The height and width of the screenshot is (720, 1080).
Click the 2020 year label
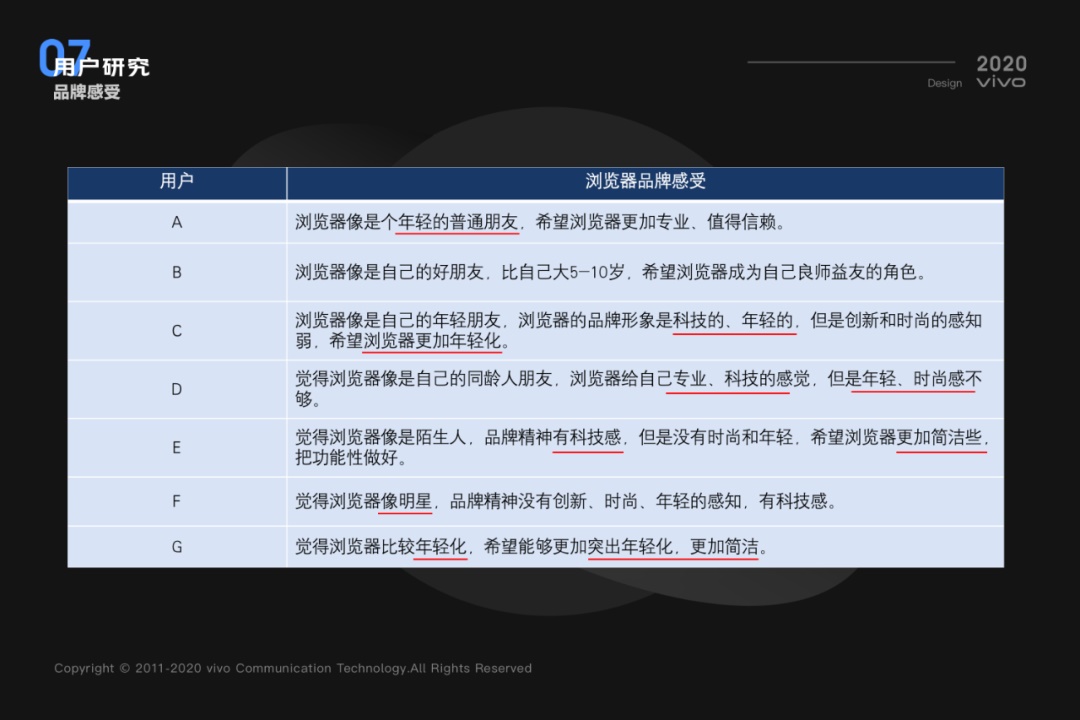pos(1000,62)
